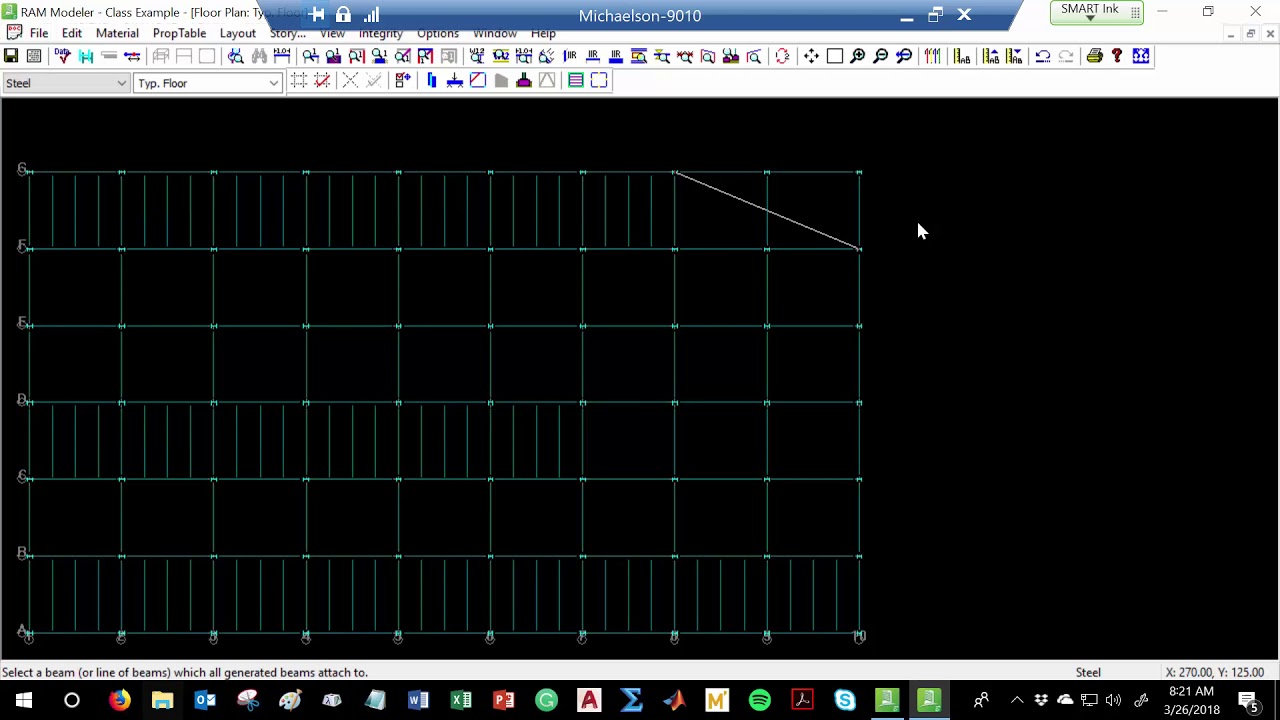Select the Beam layout icon
Image resolution: width=1280 pixels, height=720 pixels.
[455, 81]
